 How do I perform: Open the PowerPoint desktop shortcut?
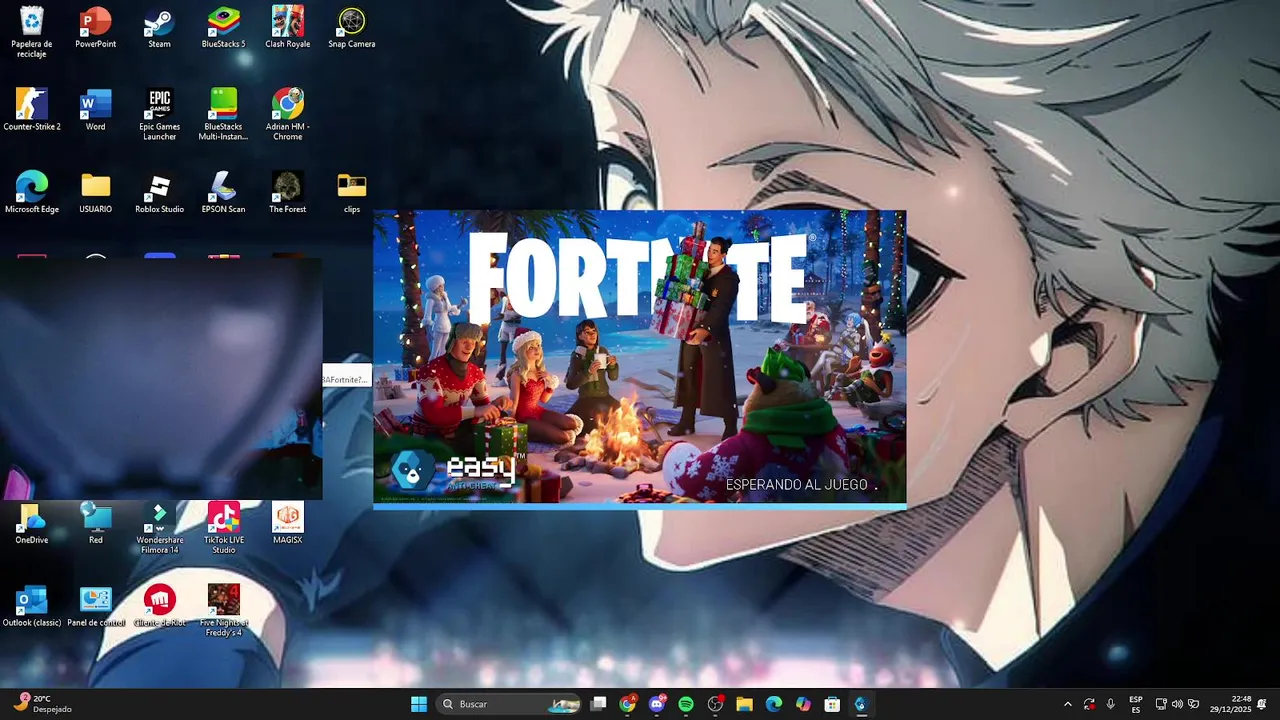[x=95, y=27]
